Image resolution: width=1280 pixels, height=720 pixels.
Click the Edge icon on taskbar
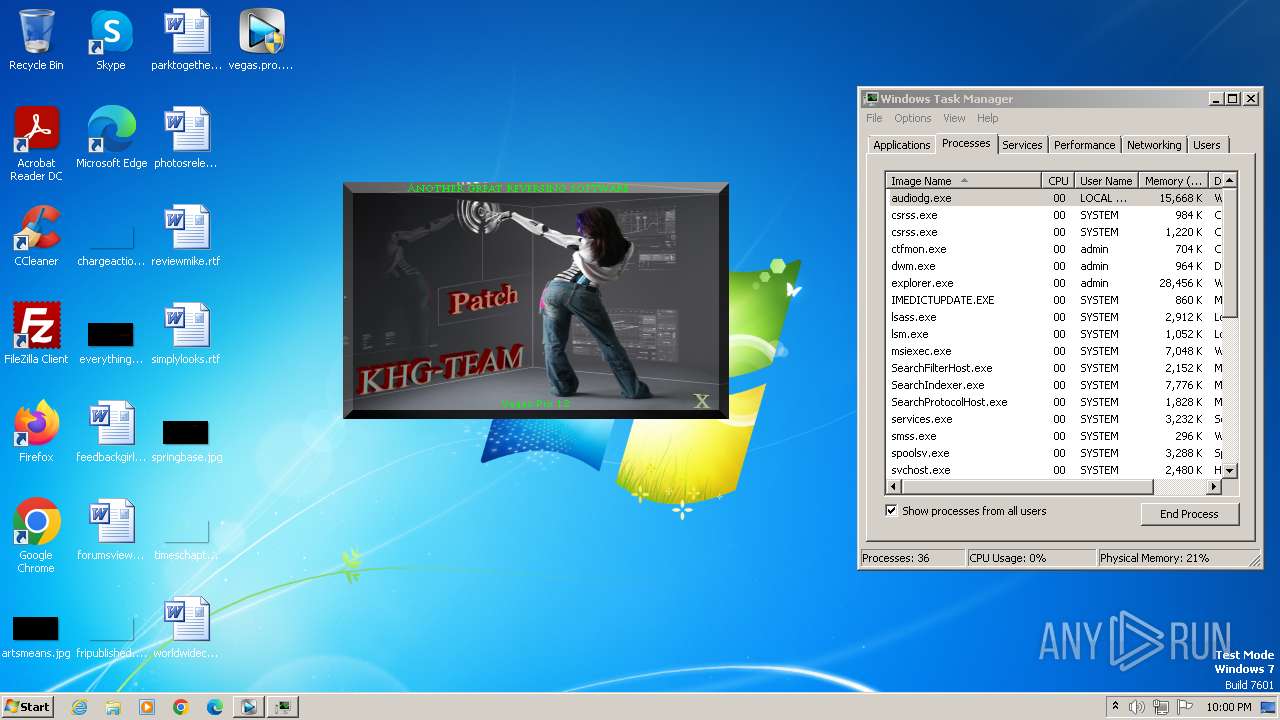(x=215, y=707)
